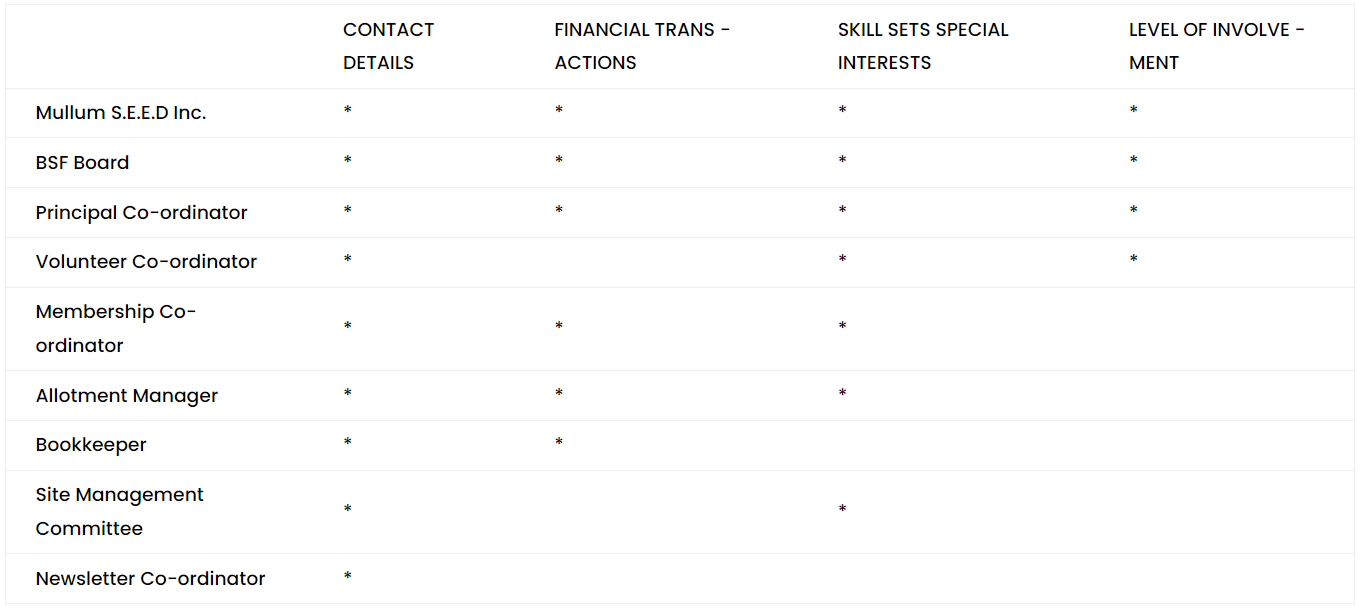The width and height of the screenshot is (1361, 609).
Task: Select the Financial Transactions column header
Action: tap(642, 46)
